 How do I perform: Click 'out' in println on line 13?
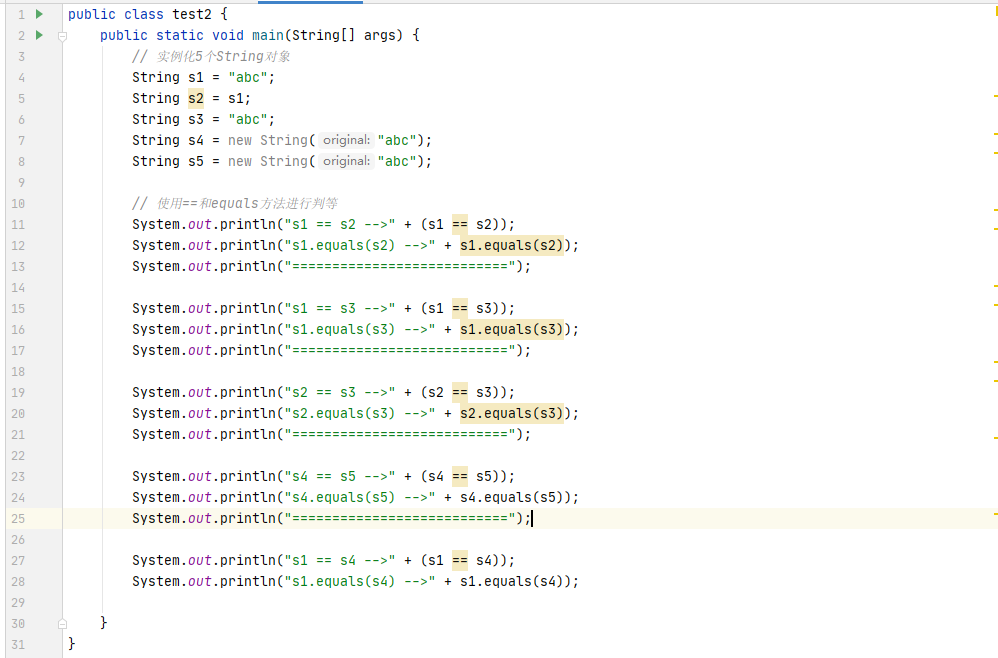(199, 266)
